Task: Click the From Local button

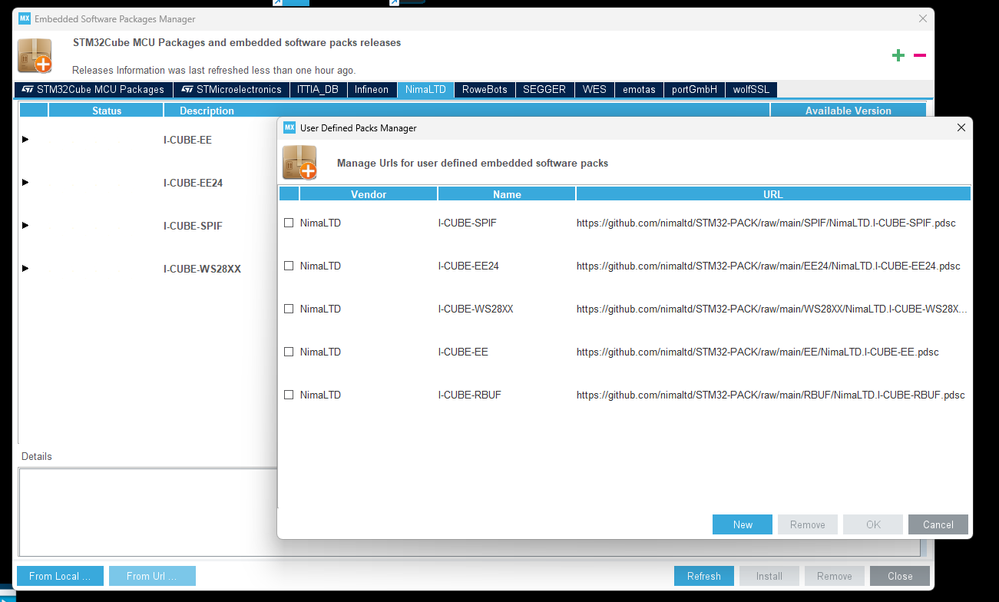Action: [x=60, y=576]
